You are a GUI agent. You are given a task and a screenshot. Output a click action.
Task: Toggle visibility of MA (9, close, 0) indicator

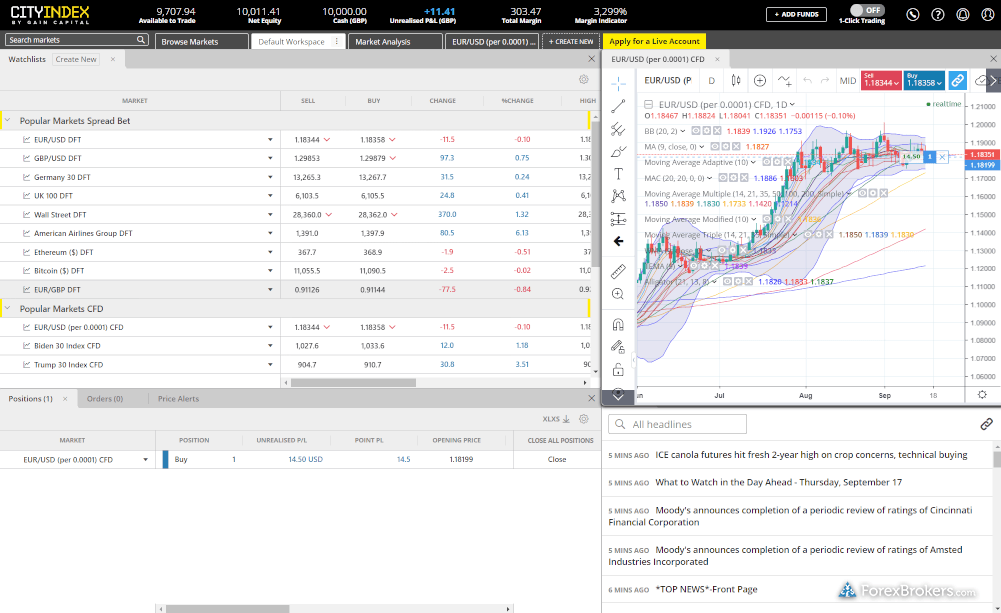pyautogui.click(x=716, y=147)
